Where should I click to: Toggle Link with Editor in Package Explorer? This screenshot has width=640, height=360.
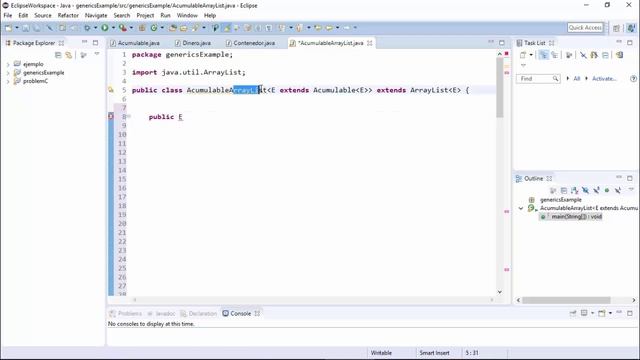[x=69, y=55]
